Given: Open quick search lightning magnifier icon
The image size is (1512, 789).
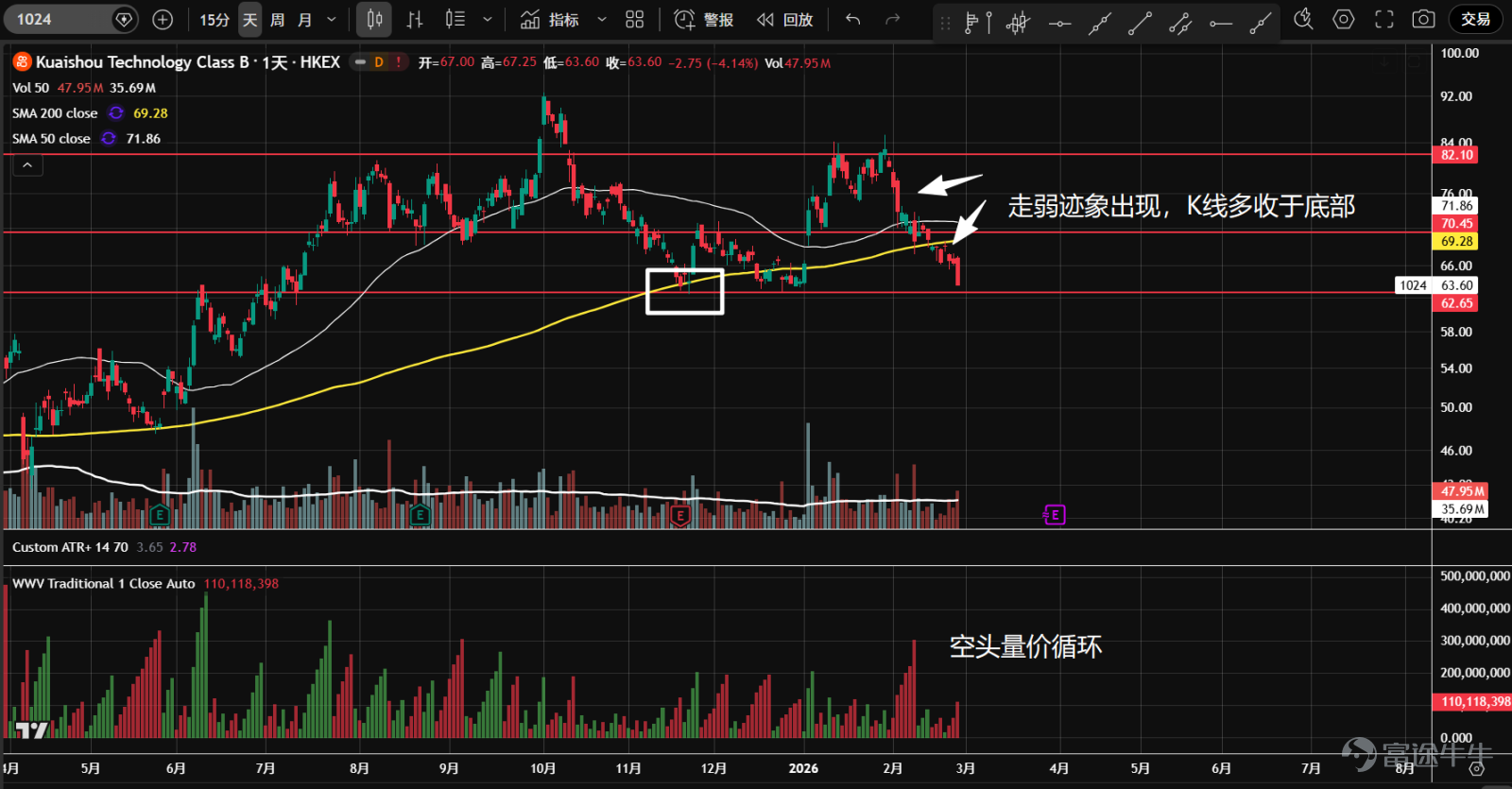Looking at the screenshot, I should [x=1303, y=19].
